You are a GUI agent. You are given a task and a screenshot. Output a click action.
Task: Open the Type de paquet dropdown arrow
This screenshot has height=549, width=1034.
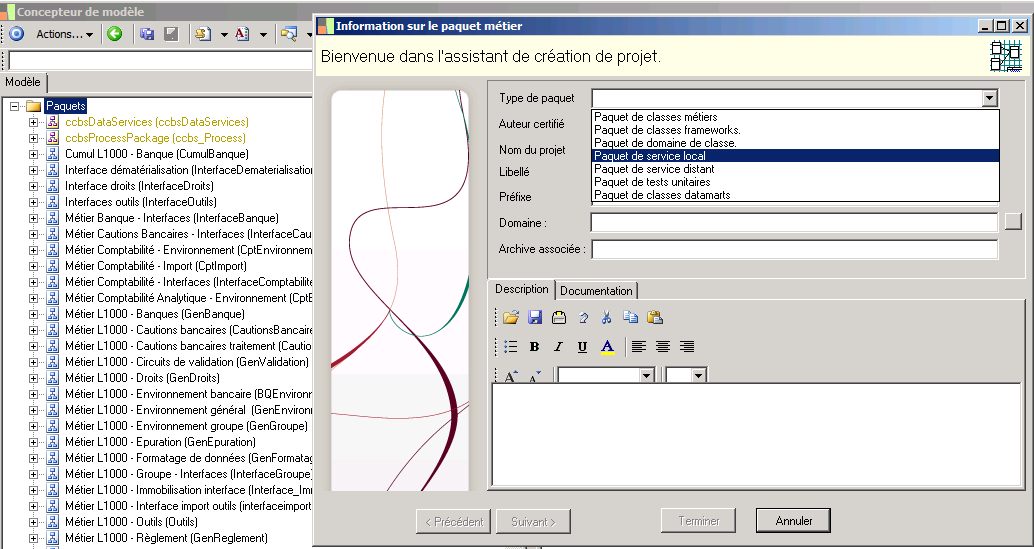(x=988, y=98)
